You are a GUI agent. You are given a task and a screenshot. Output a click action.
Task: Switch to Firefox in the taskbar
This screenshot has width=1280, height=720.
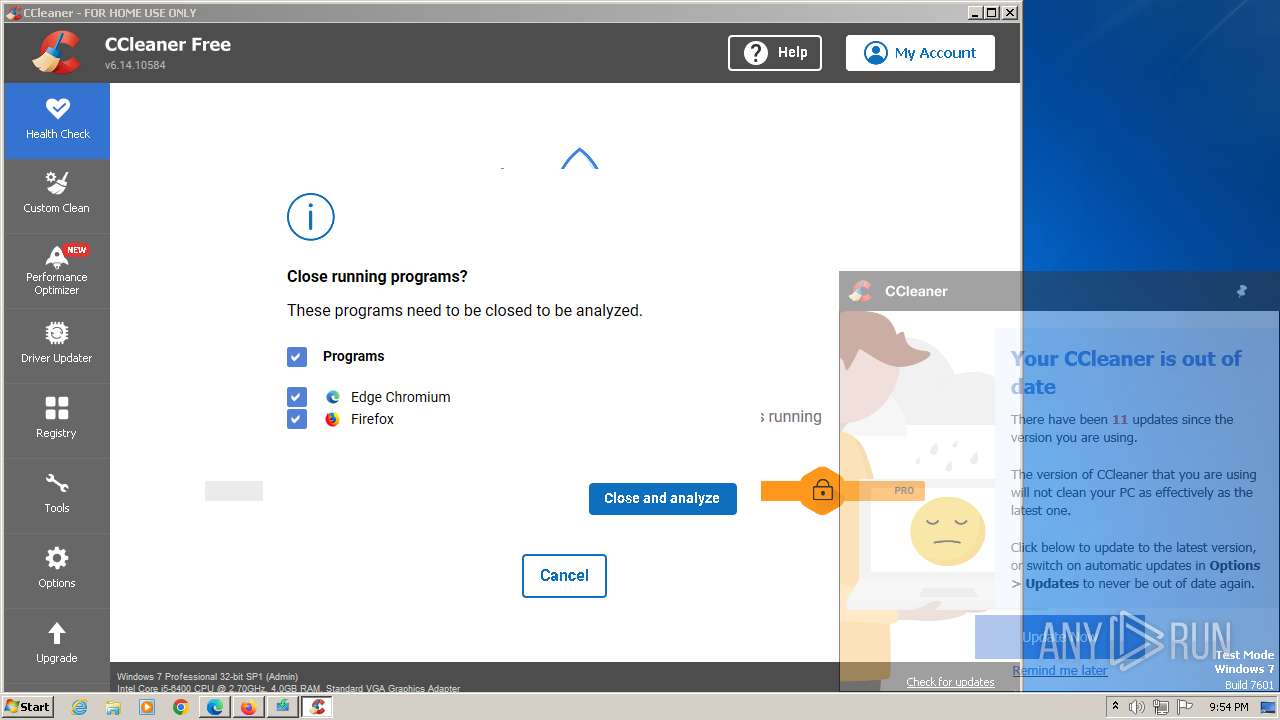click(248, 707)
